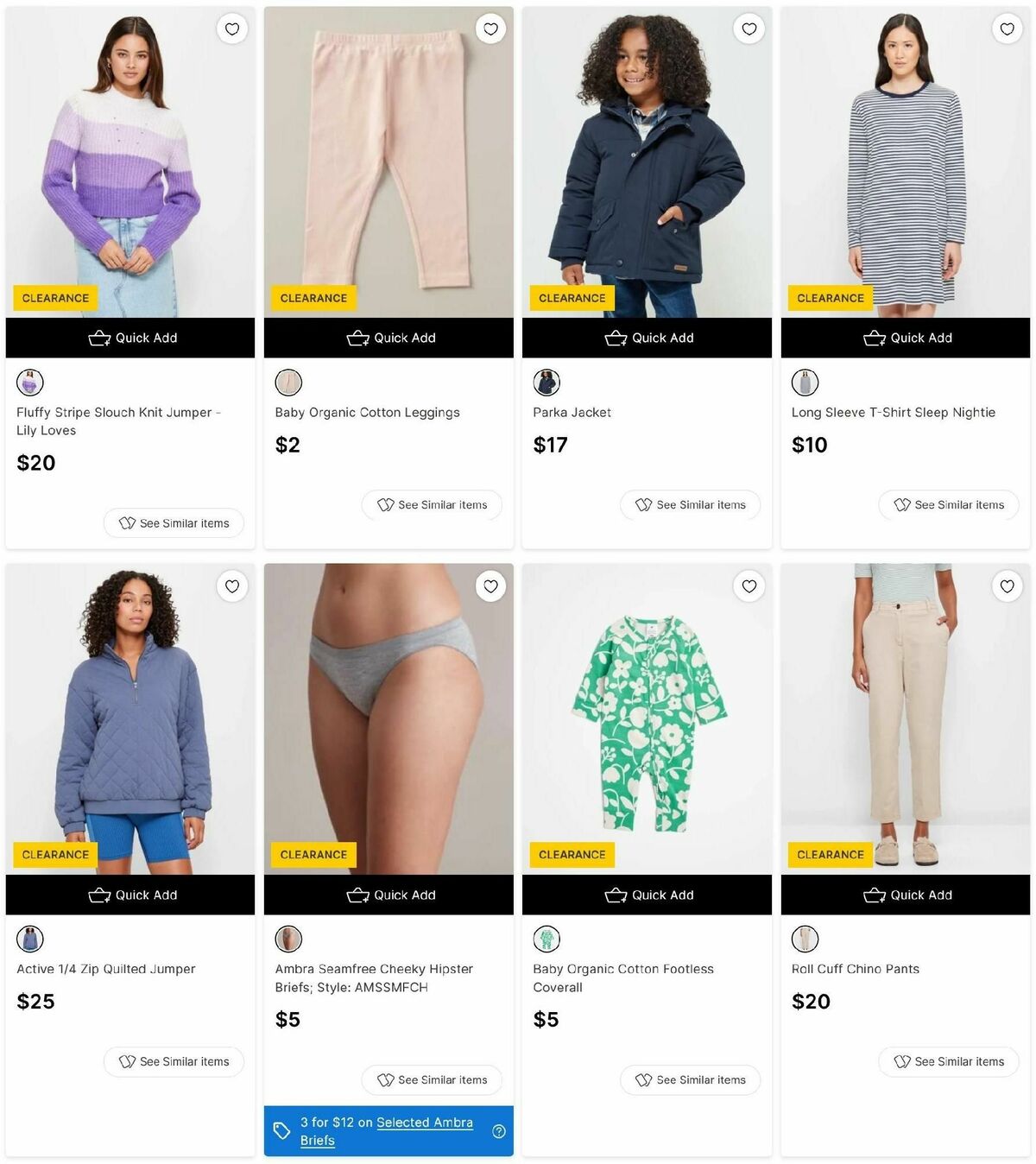Open Baby Organic Cotton Footless Coverall product title
1036x1164 pixels.
point(623,978)
